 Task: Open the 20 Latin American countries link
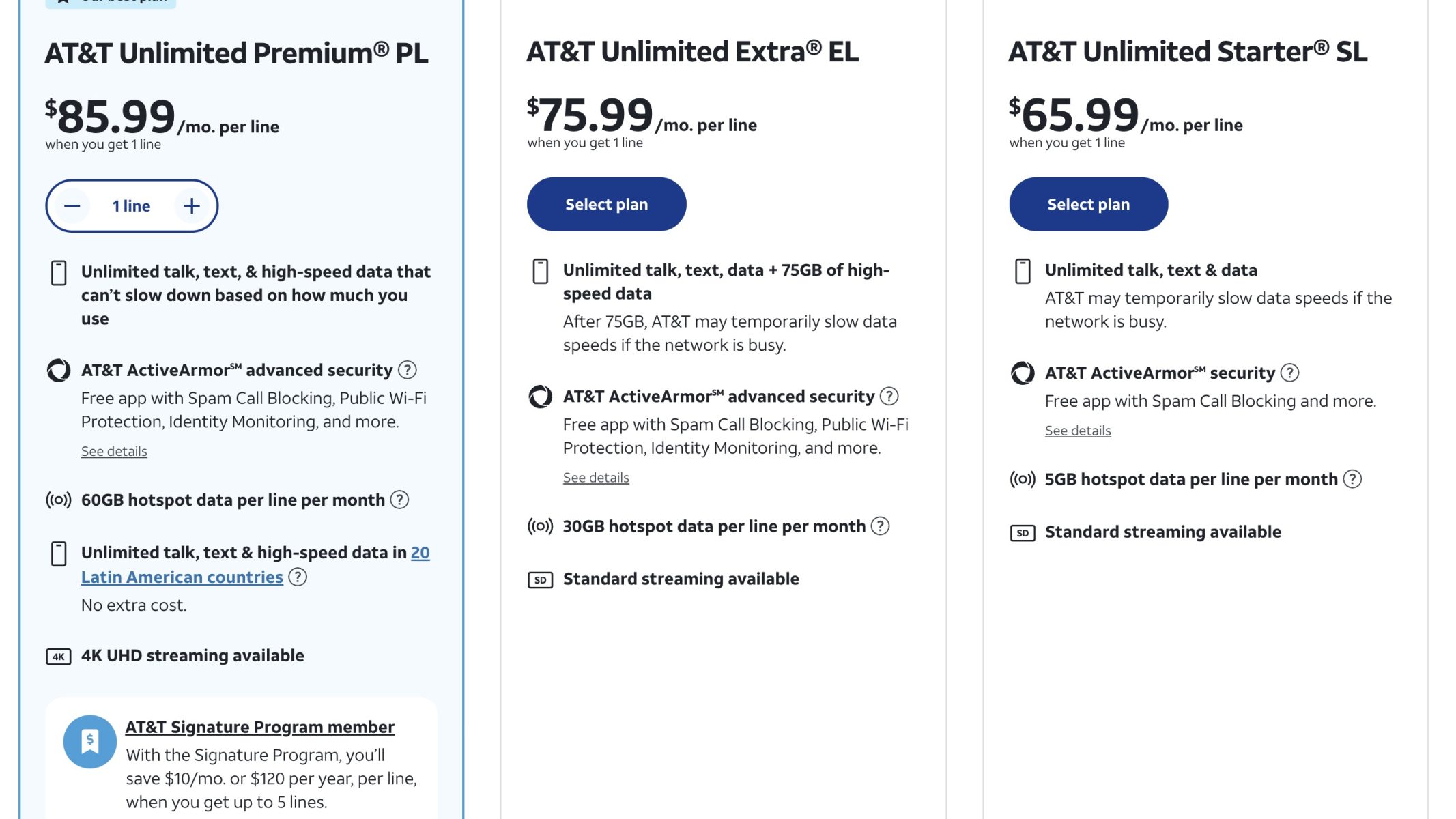tap(182, 577)
